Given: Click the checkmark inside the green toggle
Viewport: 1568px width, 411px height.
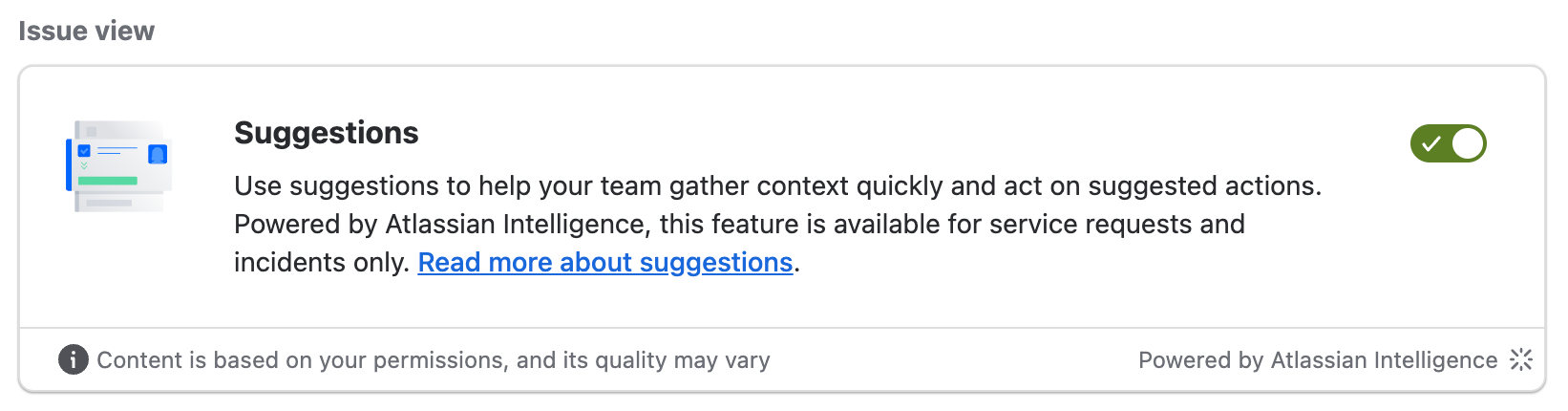Looking at the screenshot, I should click(x=1430, y=144).
